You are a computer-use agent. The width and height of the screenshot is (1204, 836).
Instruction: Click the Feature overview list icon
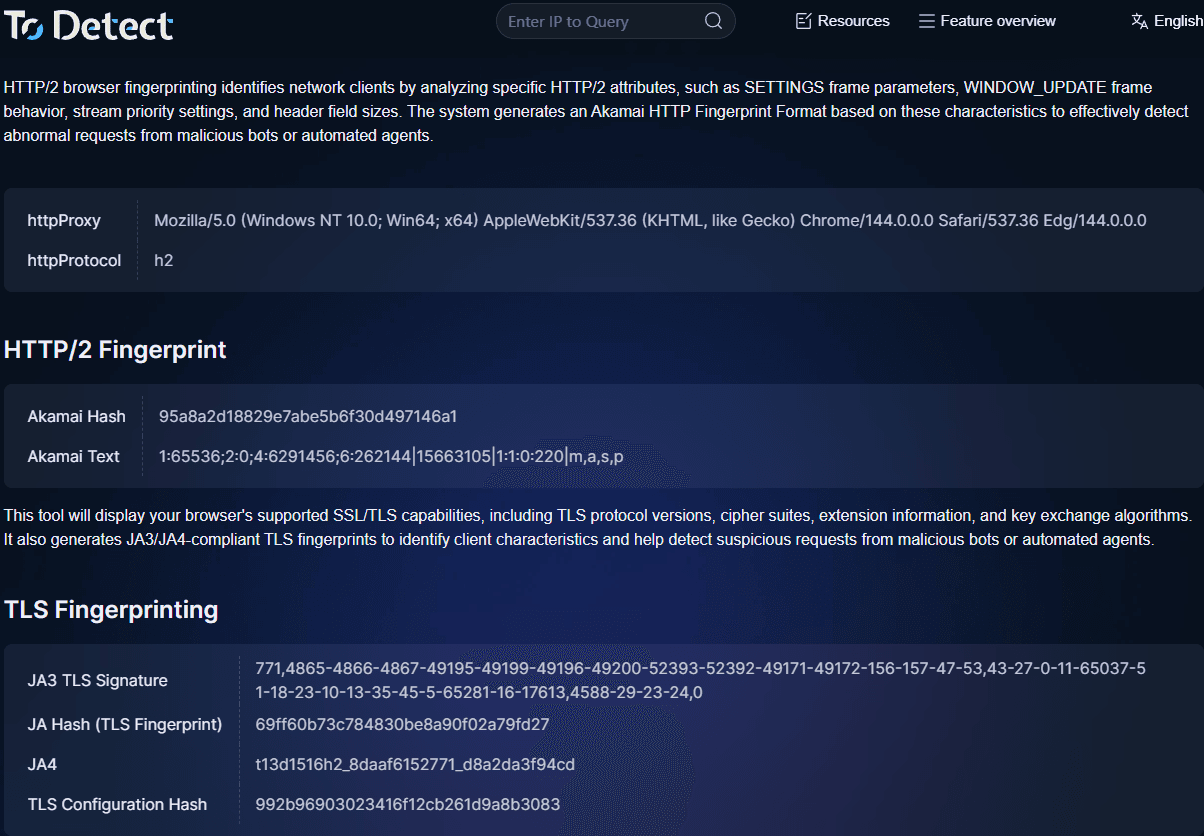coord(927,21)
